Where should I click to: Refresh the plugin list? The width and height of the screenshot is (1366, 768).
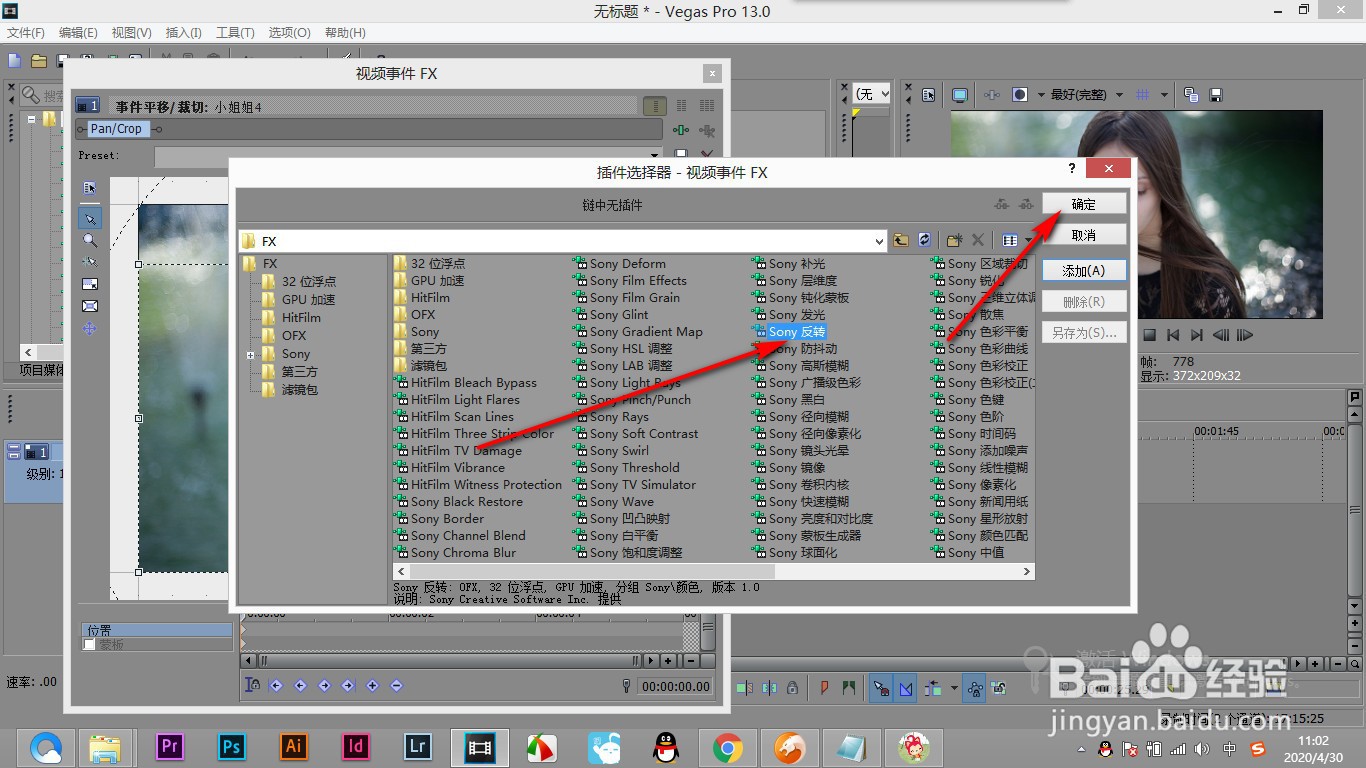pyautogui.click(x=925, y=240)
